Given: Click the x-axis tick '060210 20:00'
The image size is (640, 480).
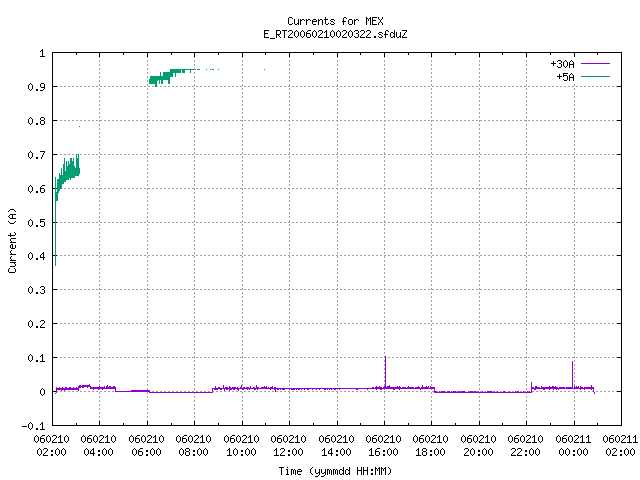Looking at the screenshot, I should point(478,446).
